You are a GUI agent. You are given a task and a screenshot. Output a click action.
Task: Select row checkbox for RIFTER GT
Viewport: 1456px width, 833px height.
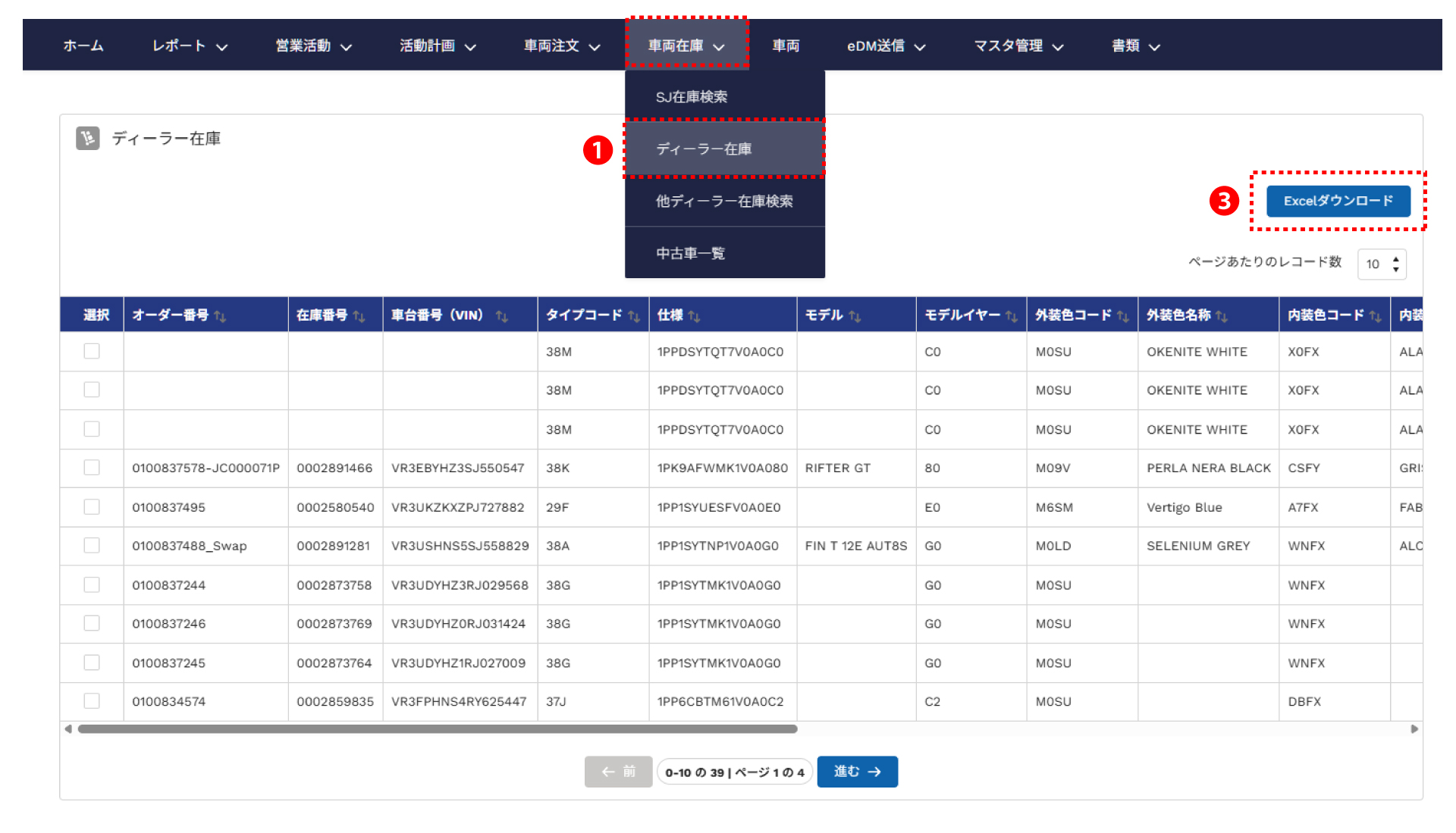[x=92, y=468]
